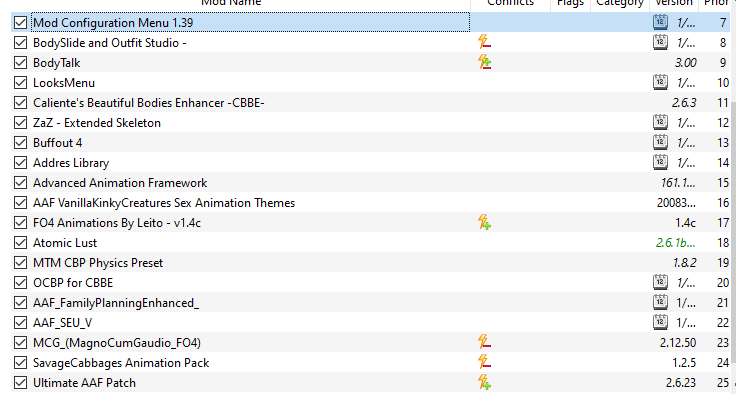Select Mod Configuration Menu 1.39 row
Viewport: 736px width, 394px height.
click(x=371, y=23)
